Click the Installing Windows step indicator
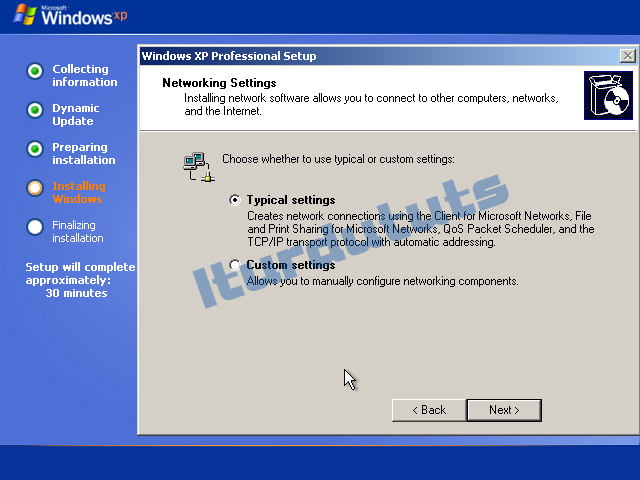Image resolution: width=640 pixels, height=480 pixels. (35, 188)
